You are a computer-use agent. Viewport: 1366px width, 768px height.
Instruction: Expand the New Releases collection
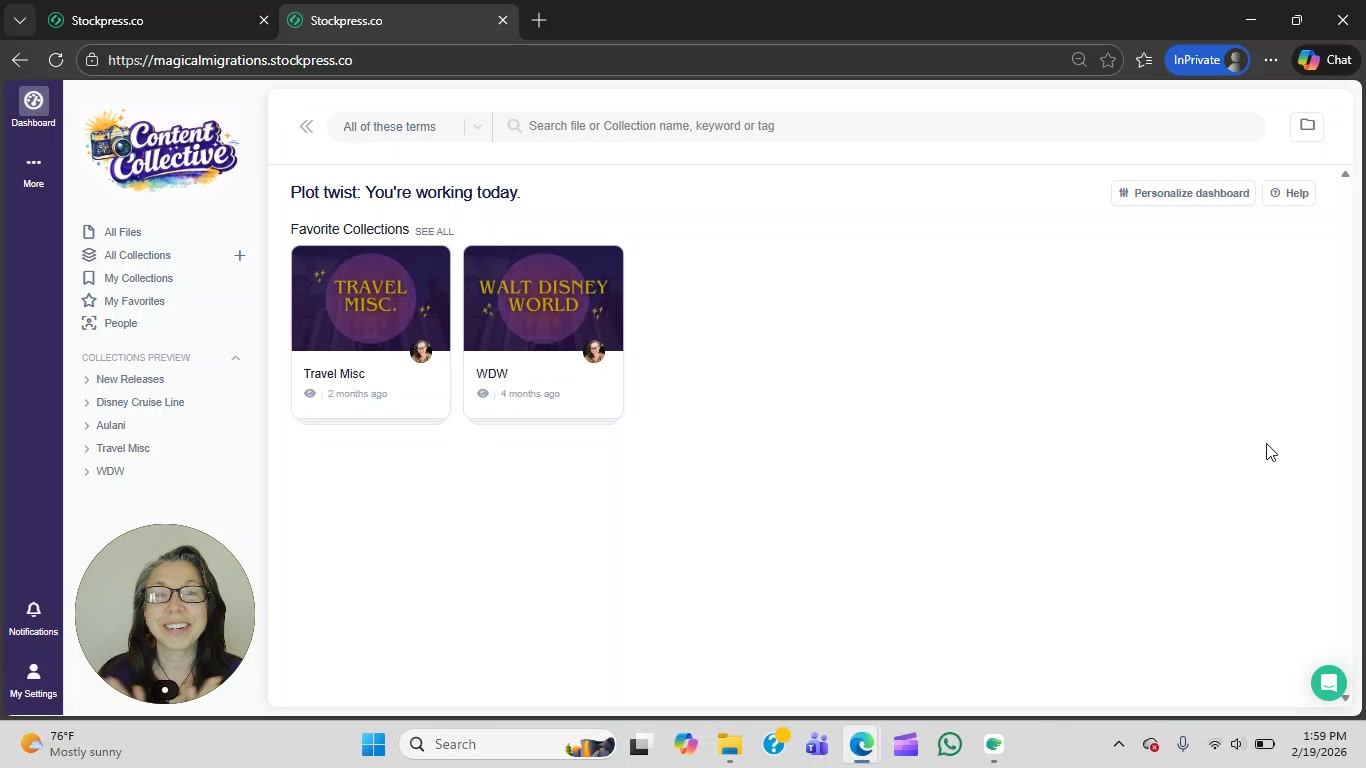(x=87, y=380)
